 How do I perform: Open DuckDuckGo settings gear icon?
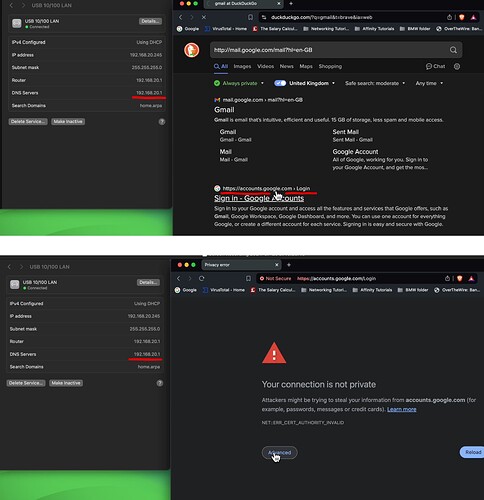coord(457,66)
